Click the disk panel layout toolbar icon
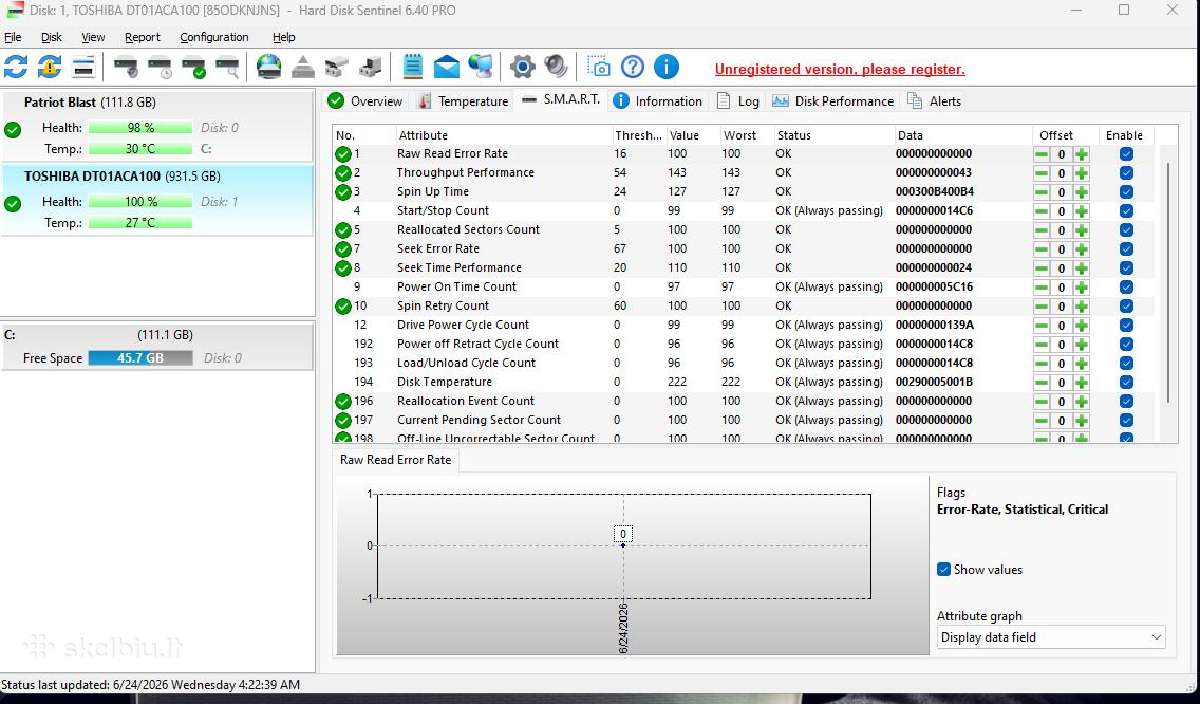The height and width of the screenshot is (704, 1200). (83, 67)
